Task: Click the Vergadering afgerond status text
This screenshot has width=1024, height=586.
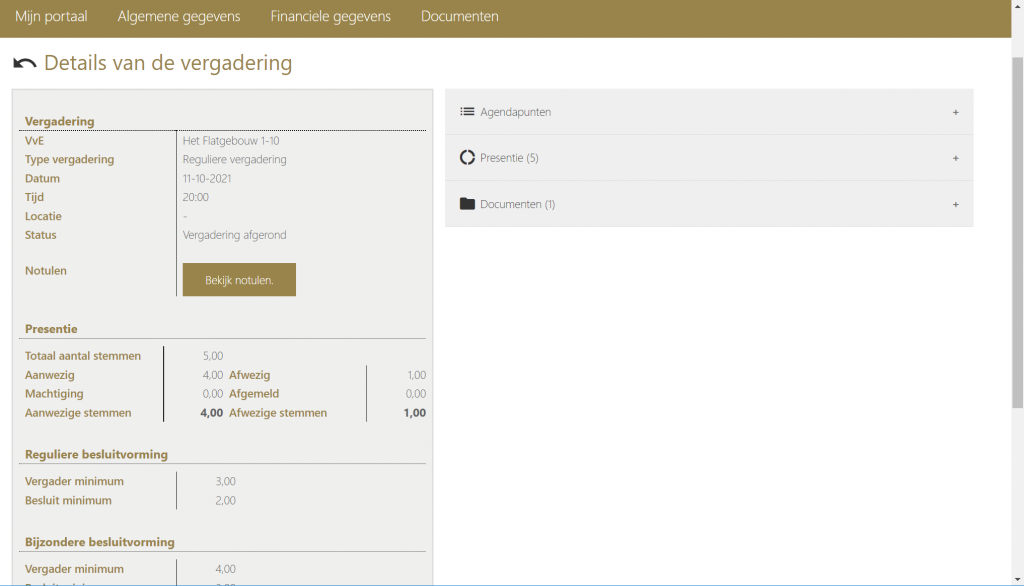Action: [234, 235]
